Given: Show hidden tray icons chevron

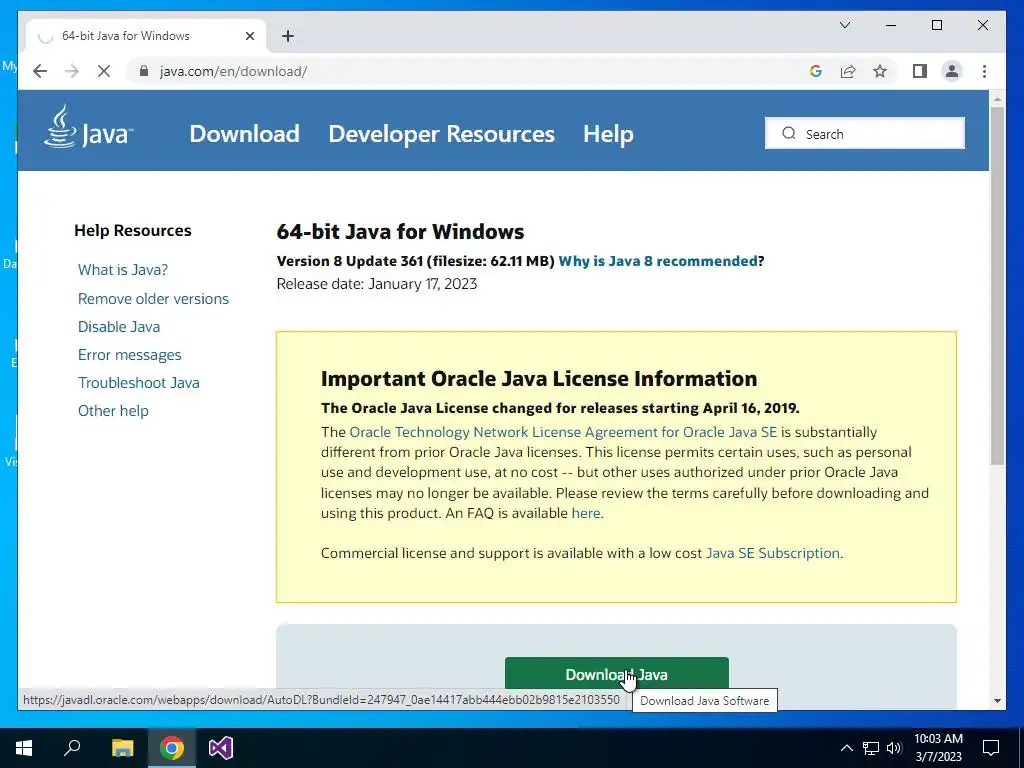Looking at the screenshot, I should pos(846,748).
